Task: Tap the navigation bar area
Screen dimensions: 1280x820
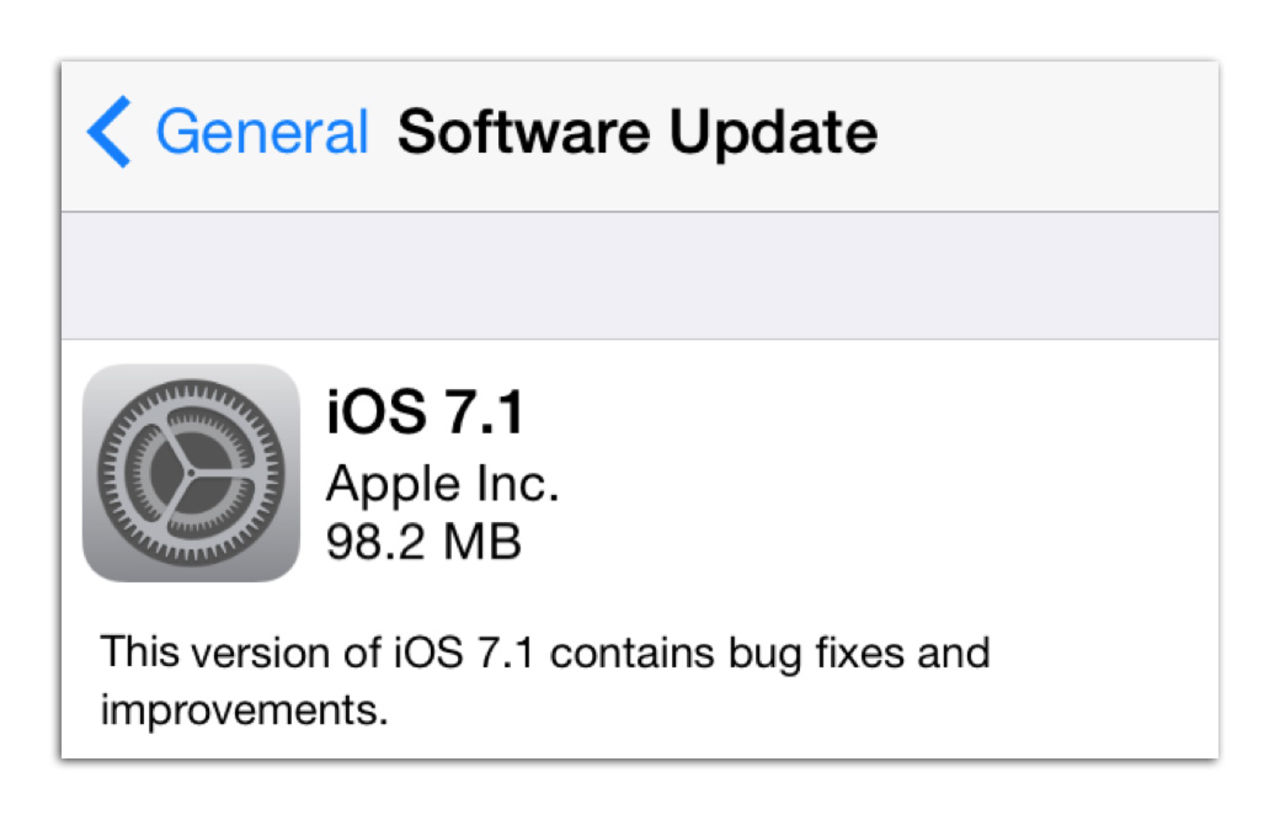Action: point(640,131)
